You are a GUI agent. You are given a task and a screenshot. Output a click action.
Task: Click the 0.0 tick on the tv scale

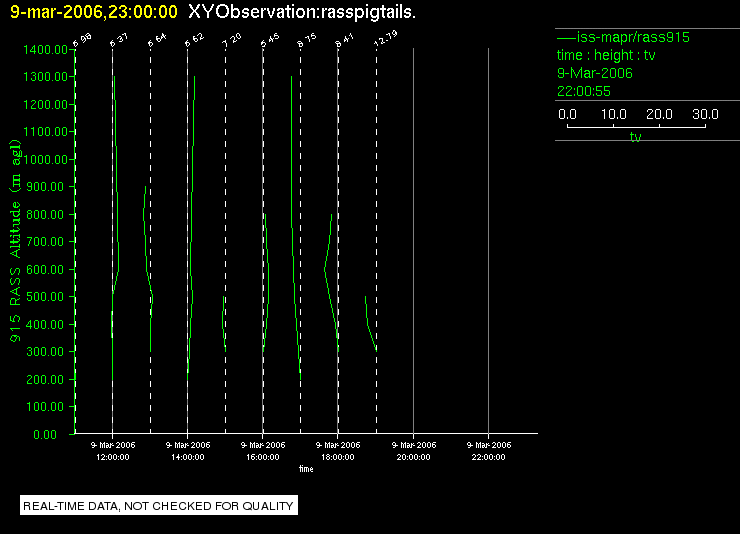tap(567, 114)
